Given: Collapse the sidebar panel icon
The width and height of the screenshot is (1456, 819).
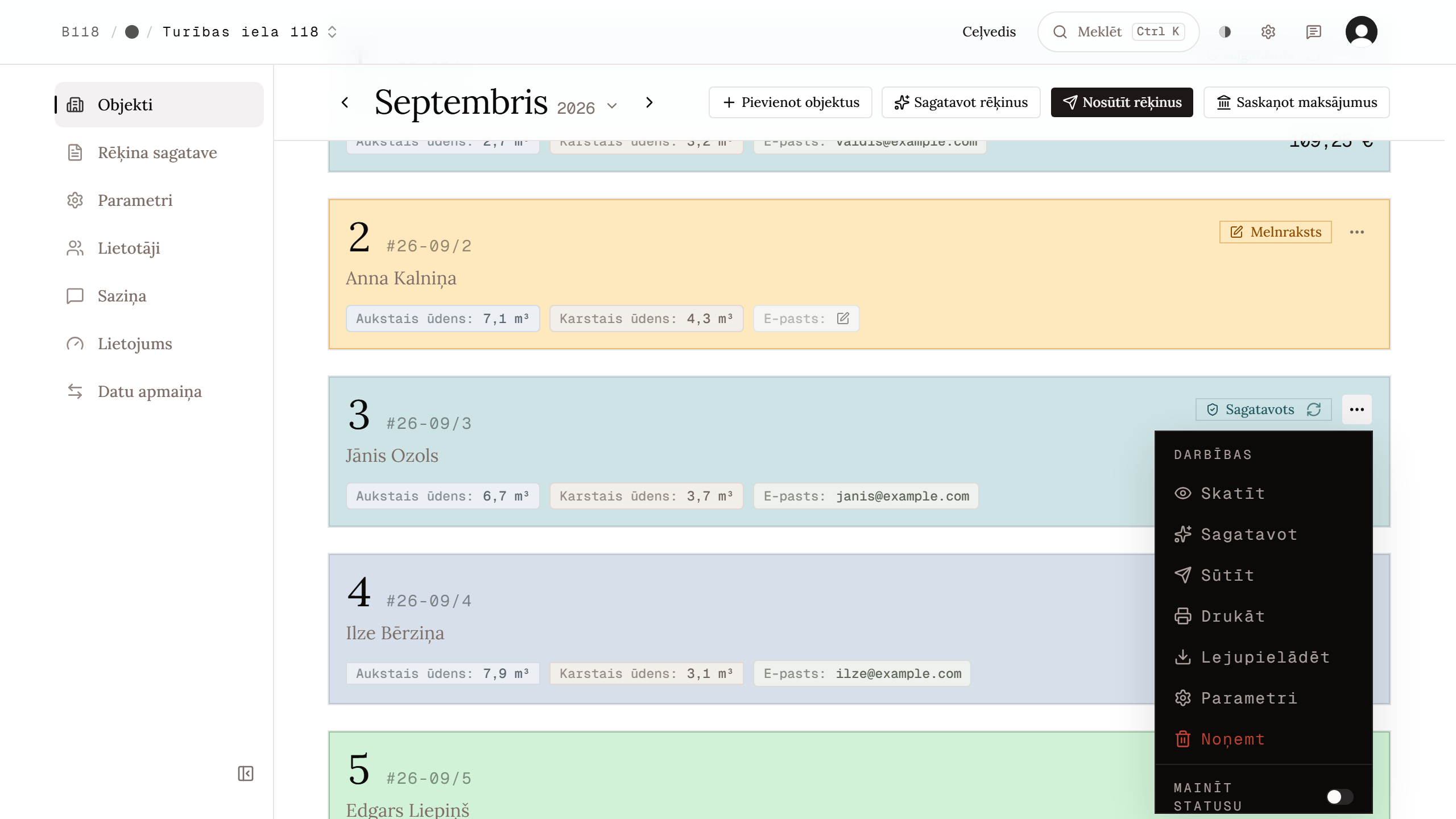Looking at the screenshot, I should coord(246,773).
